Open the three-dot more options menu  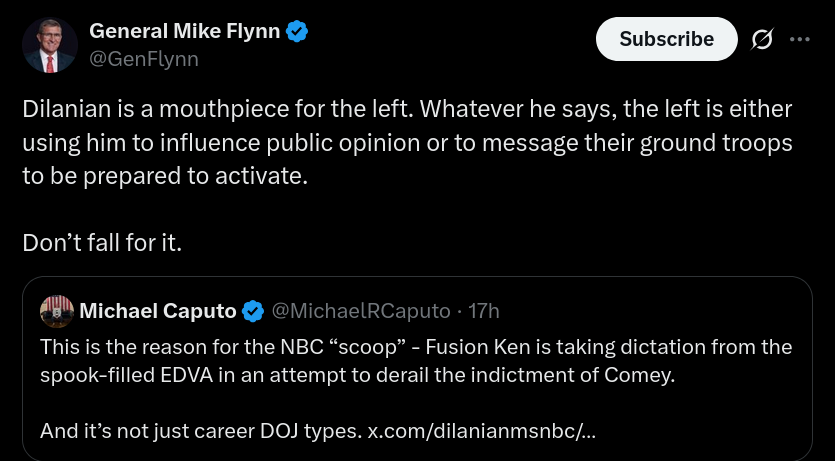click(x=800, y=39)
